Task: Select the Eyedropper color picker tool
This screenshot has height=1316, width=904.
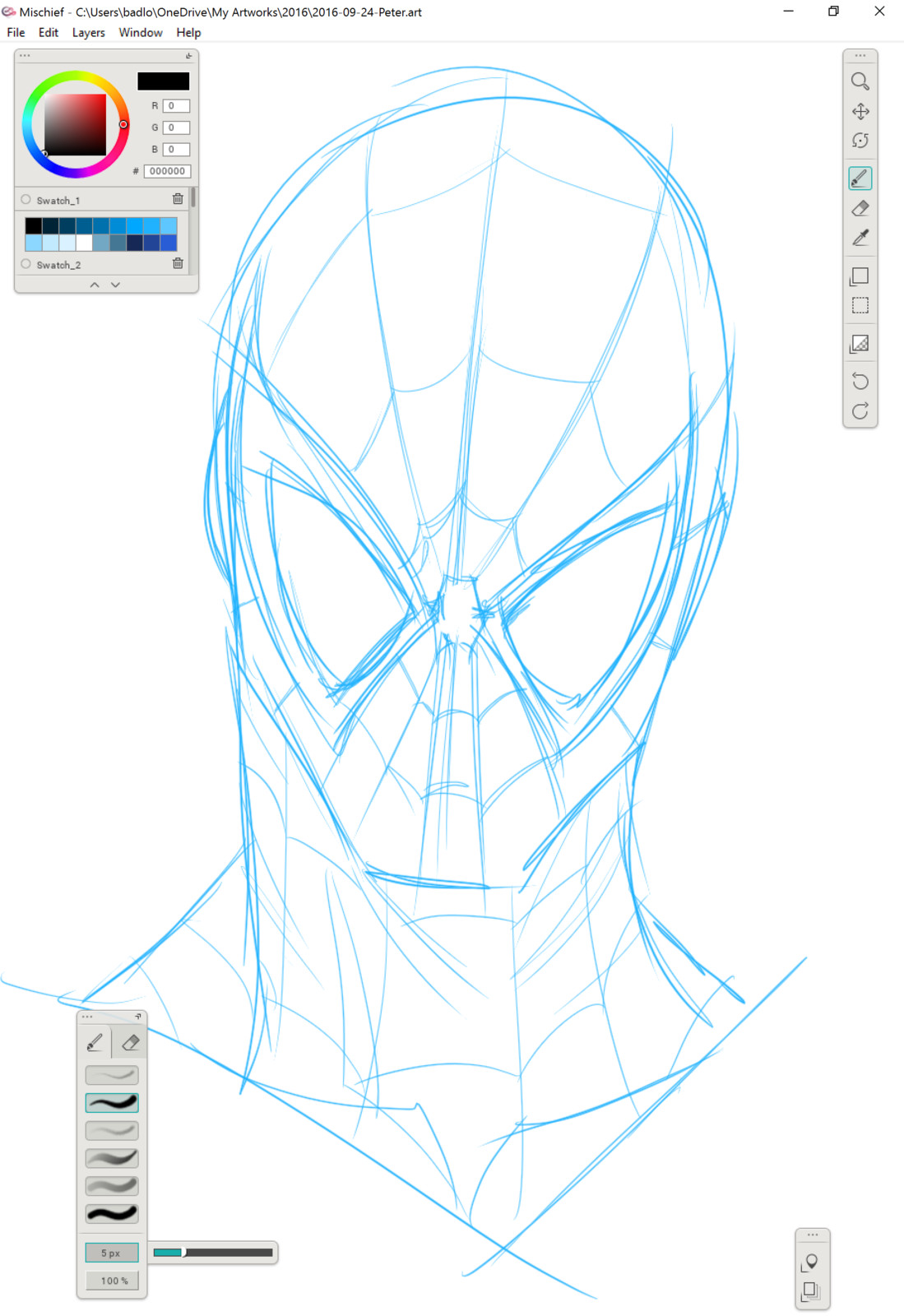Action: point(860,239)
